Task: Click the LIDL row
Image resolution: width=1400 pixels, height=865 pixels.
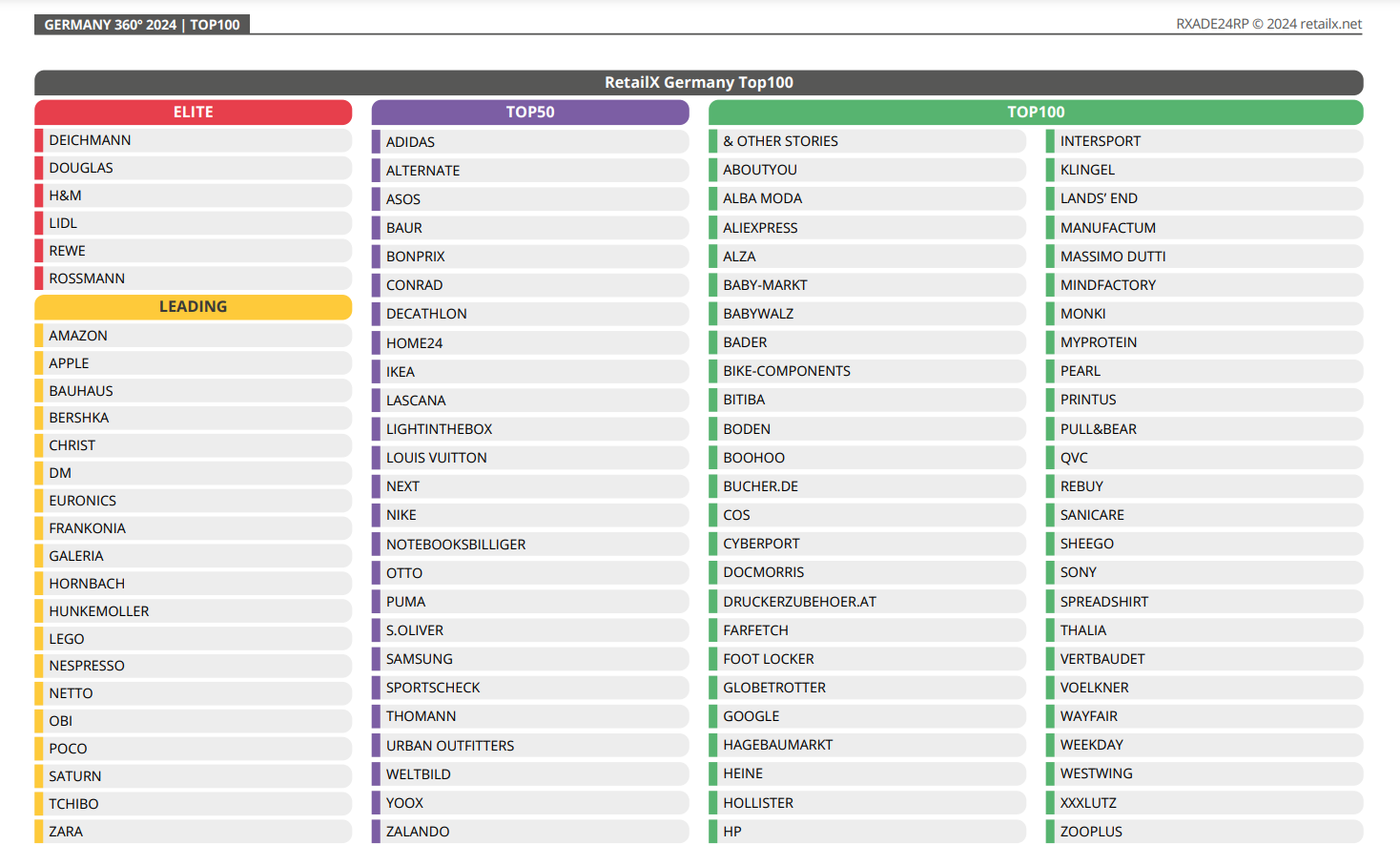Action: pos(193,223)
